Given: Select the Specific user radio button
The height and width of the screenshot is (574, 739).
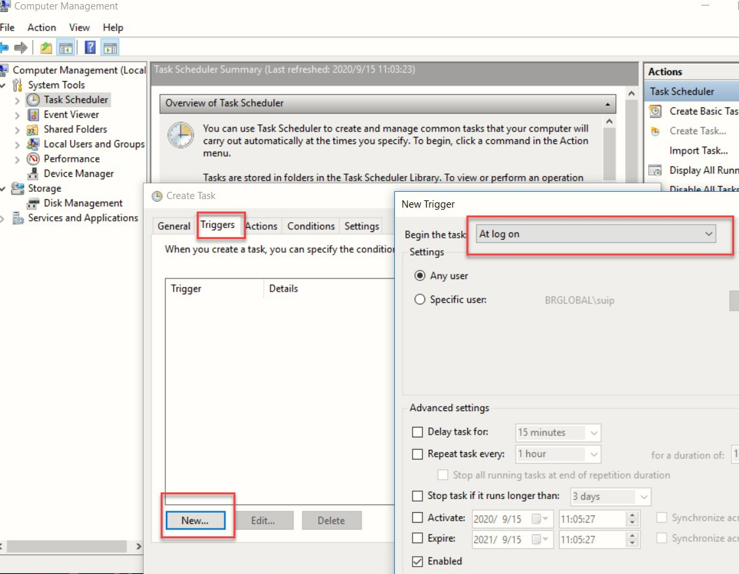Looking at the screenshot, I should (x=419, y=299).
